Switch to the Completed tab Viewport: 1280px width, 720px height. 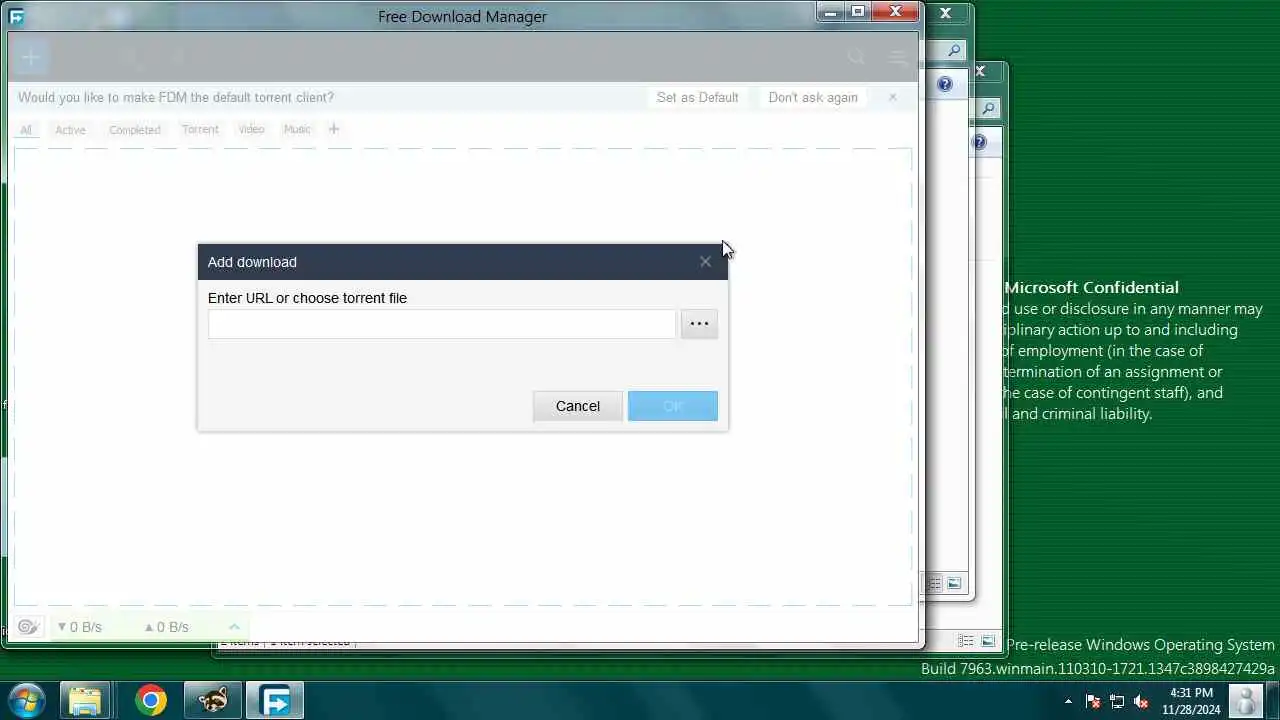tap(135, 129)
